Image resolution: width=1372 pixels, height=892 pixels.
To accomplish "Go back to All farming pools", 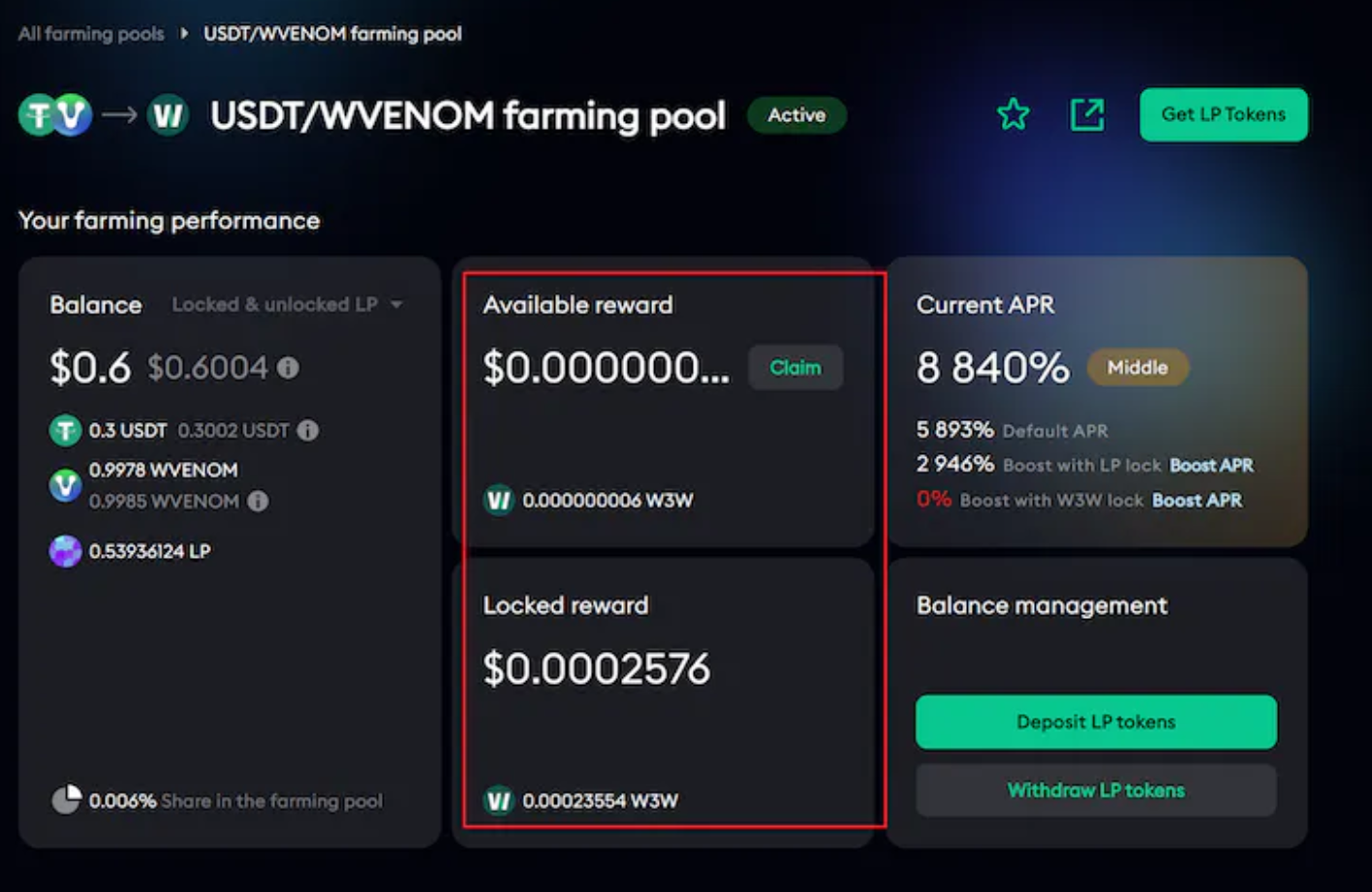I will click(91, 34).
